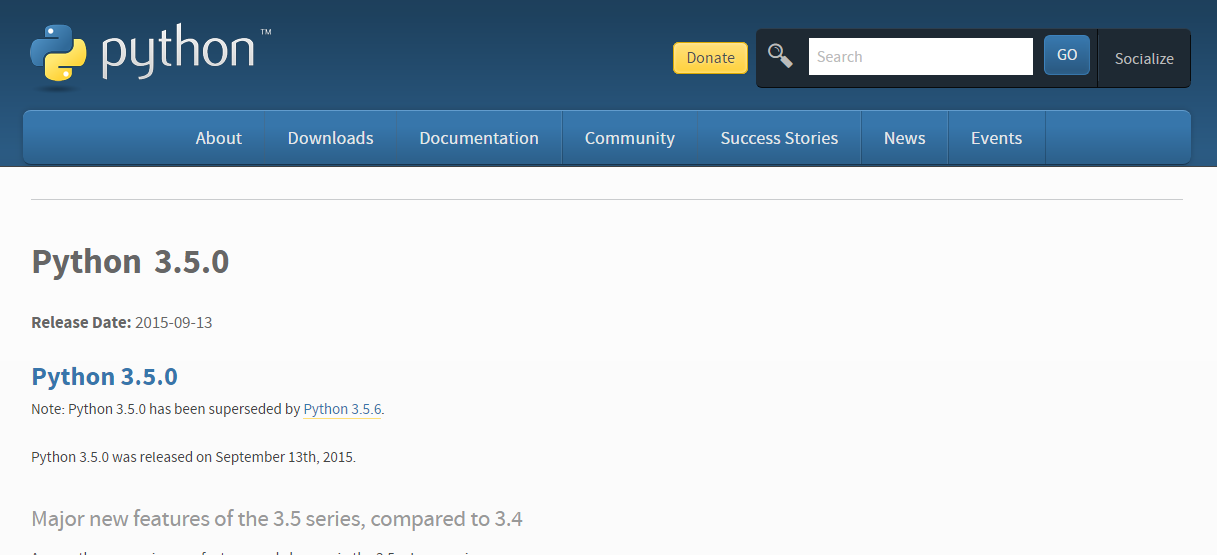Viewport: 1217px width, 555px height.
Task: Click the GO search button
Action: (x=1066, y=55)
